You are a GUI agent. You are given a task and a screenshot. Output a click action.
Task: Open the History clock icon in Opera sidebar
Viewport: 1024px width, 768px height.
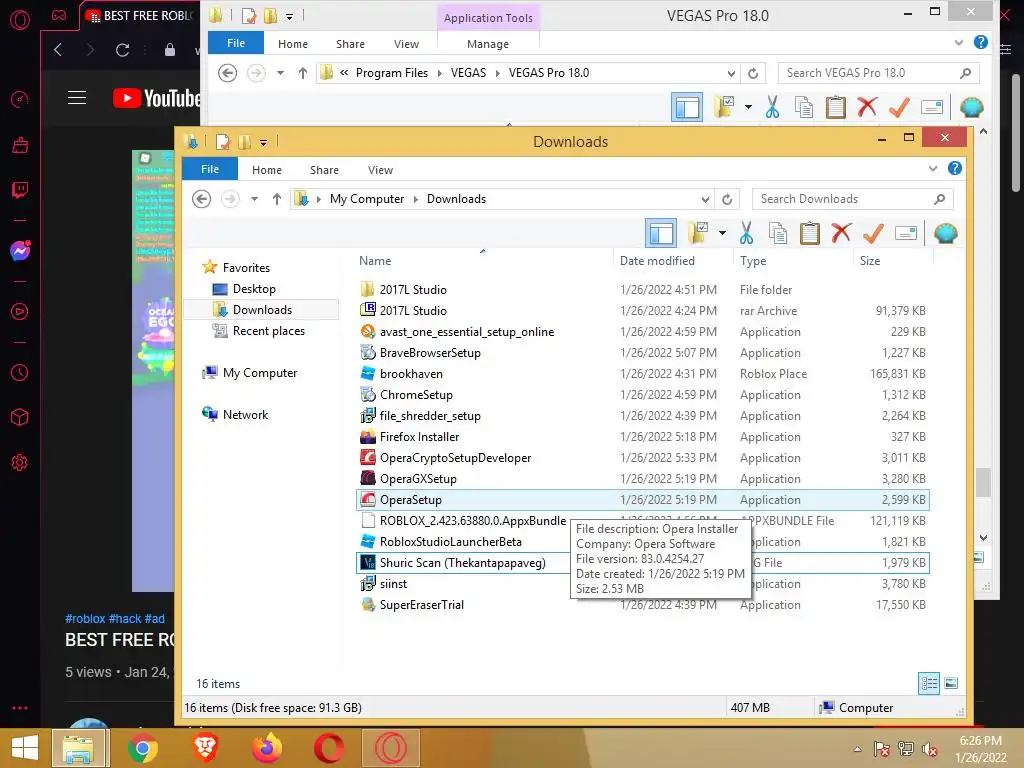click(x=20, y=372)
